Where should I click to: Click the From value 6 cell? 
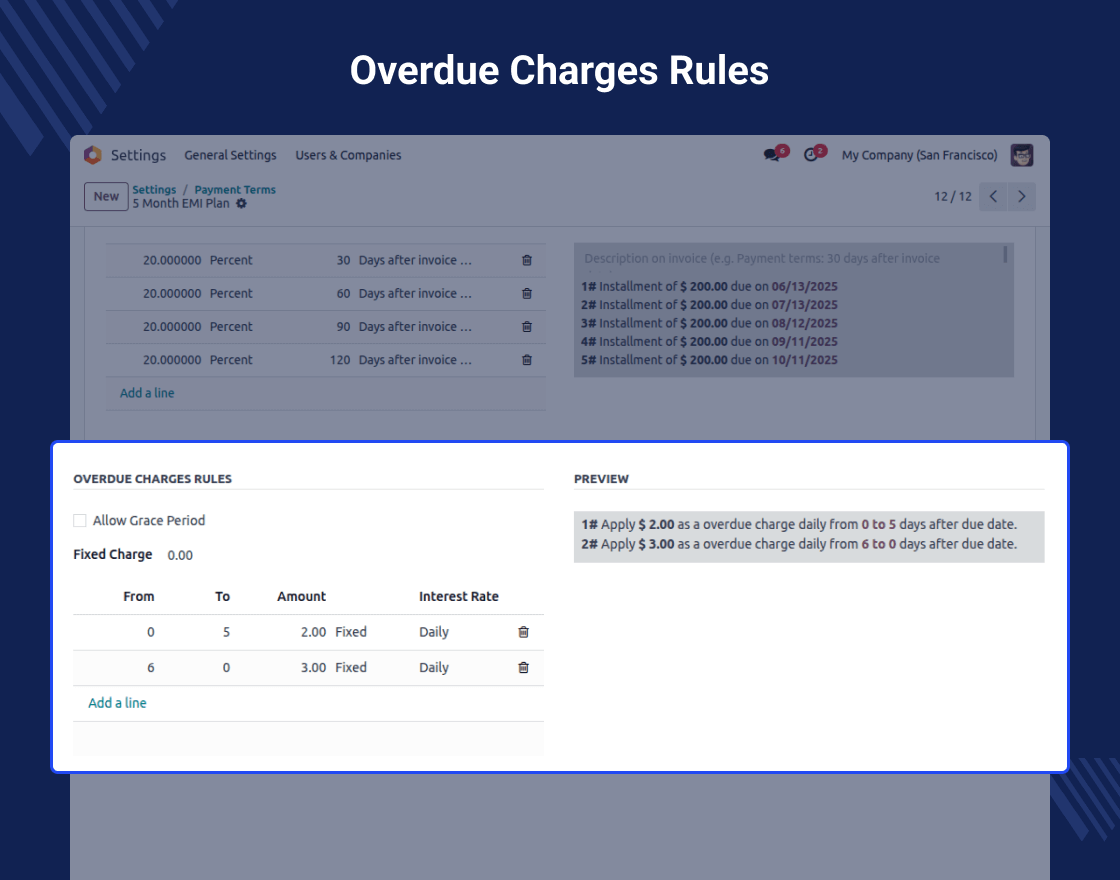(151, 667)
